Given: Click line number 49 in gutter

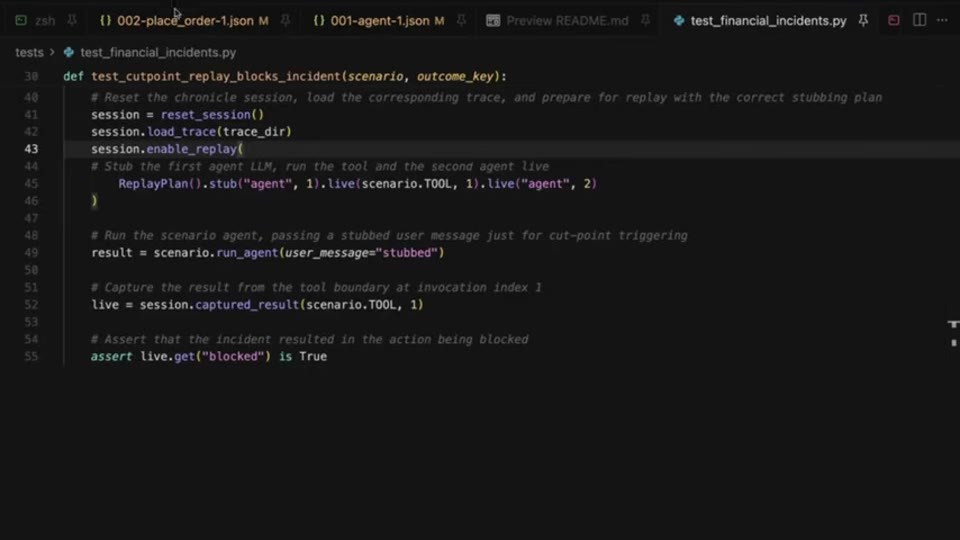Looking at the screenshot, I should (x=31, y=253).
